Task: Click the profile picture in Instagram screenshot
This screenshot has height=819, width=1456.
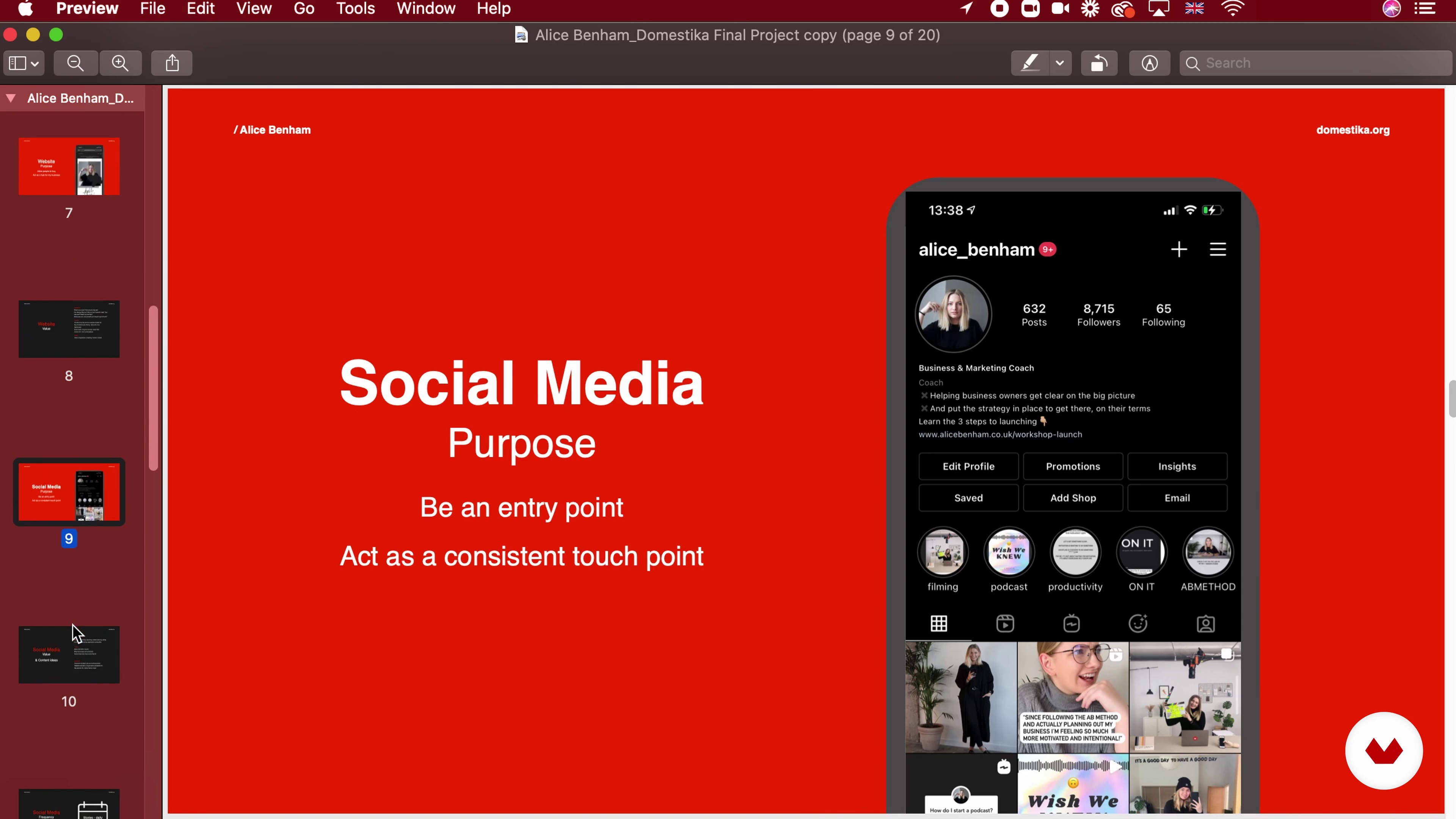Action: [953, 314]
